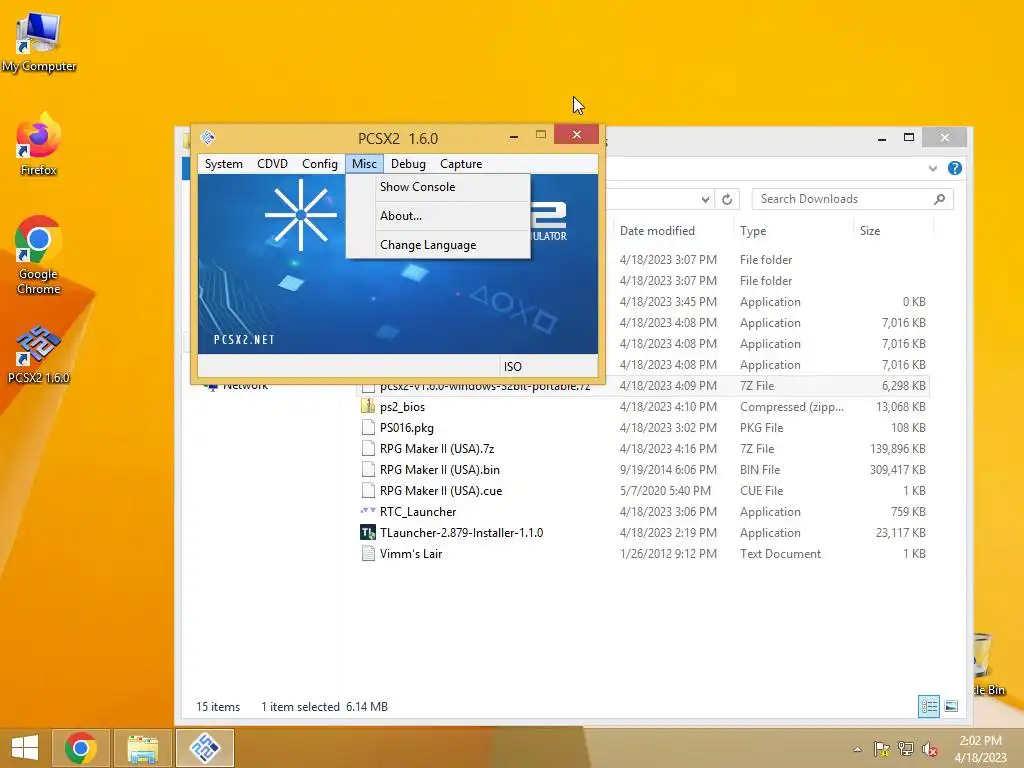The image size is (1024, 768).
Task: Choose About... from Misc menu
Action: (x=438, y=216)
